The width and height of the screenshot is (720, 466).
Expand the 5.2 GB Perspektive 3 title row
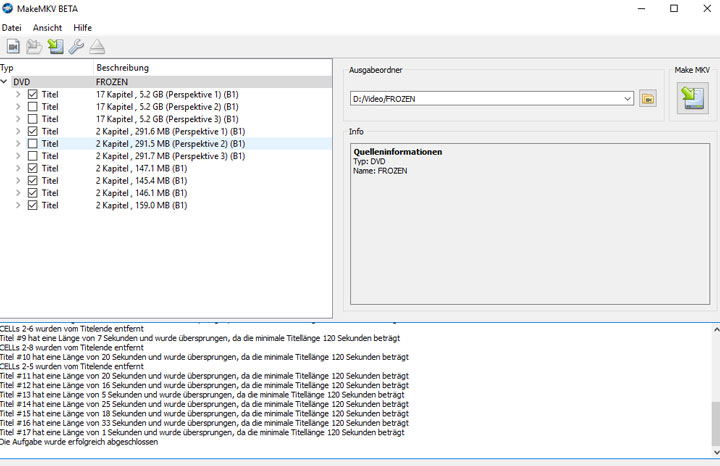pyautogui.click(x=18, y=119)
